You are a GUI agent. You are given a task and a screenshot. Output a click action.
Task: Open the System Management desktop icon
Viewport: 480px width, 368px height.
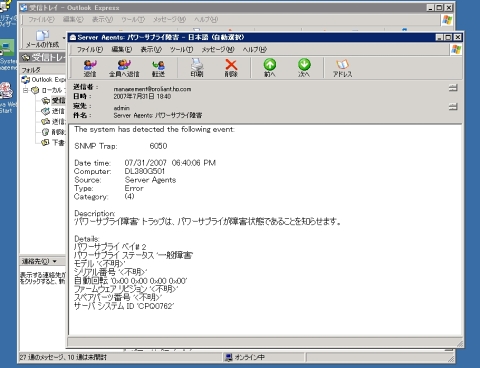[7, 53]
